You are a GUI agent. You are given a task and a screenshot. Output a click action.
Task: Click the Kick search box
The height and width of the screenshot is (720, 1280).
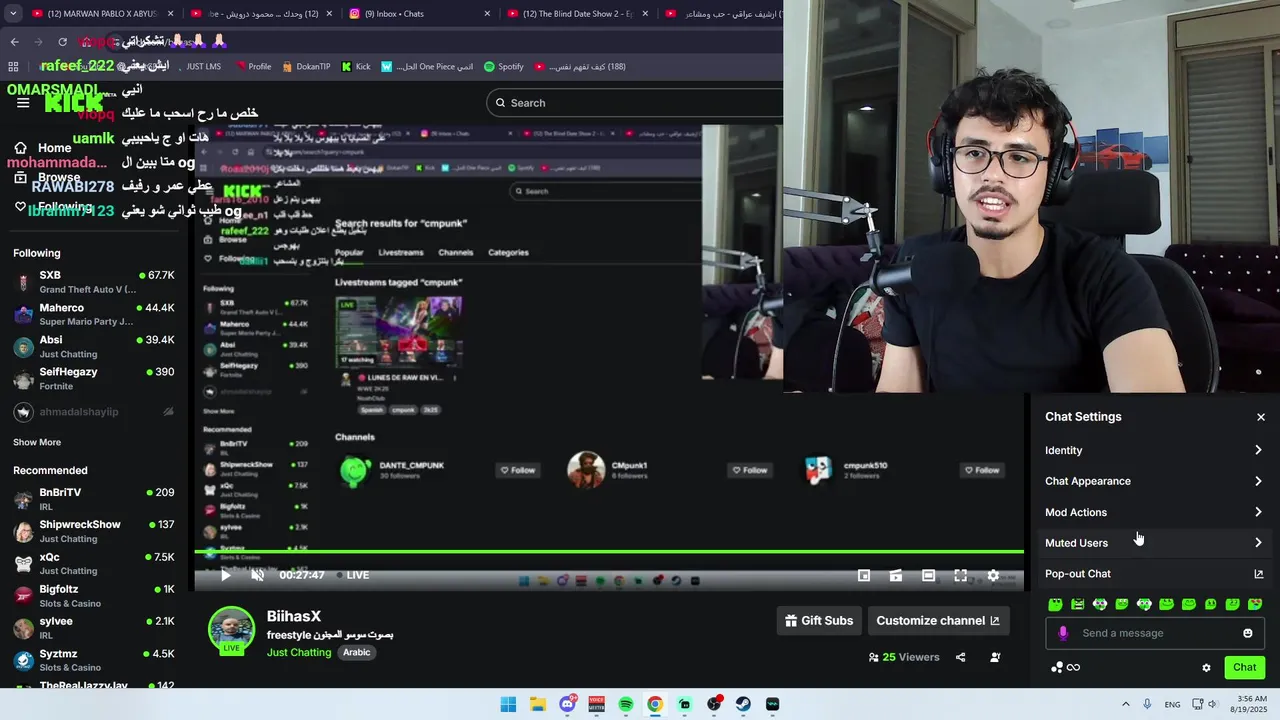[634, 103]
